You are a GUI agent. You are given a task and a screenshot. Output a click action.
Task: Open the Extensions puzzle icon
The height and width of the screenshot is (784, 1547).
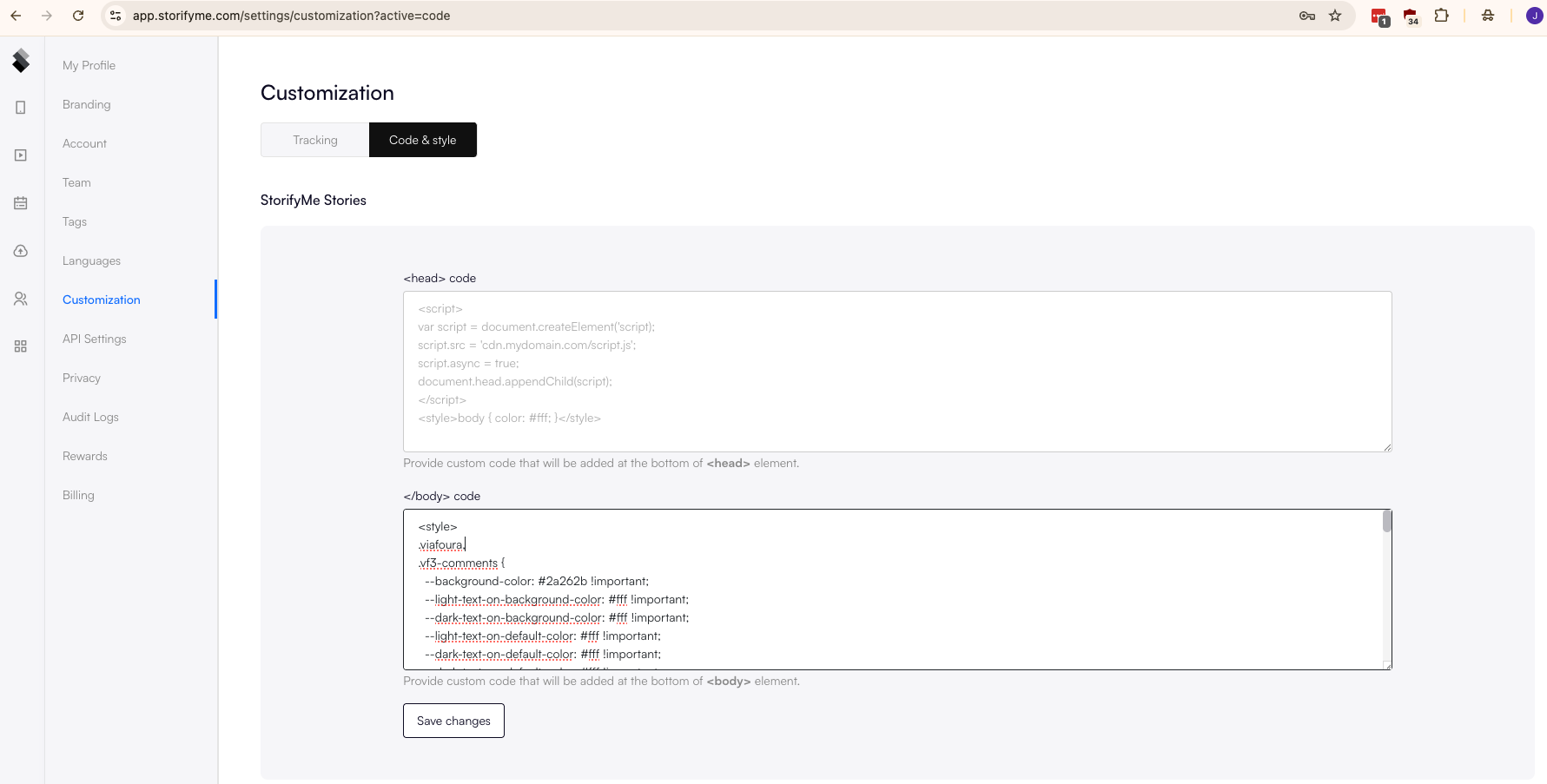[x=1442, y=16]
